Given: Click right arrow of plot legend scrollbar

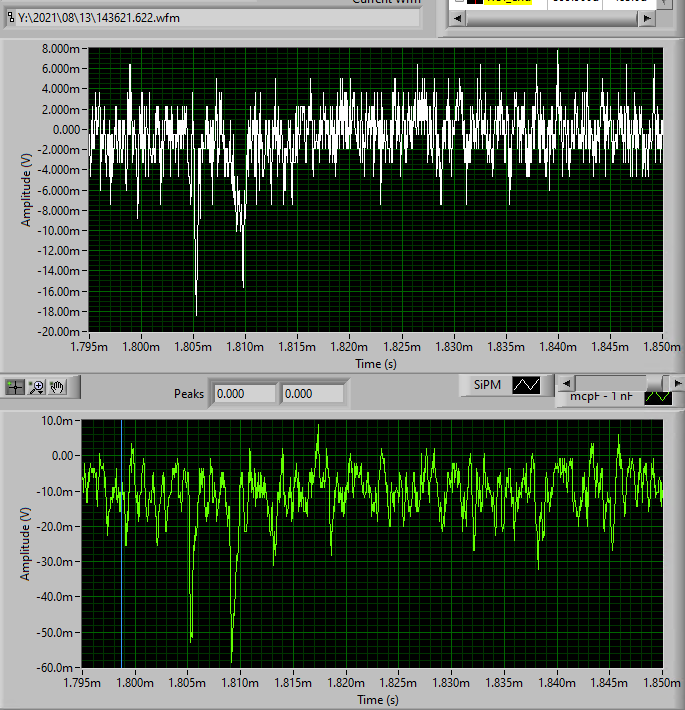Looking at the screenshot, I should pyautogui.click(x=677, y=383).
